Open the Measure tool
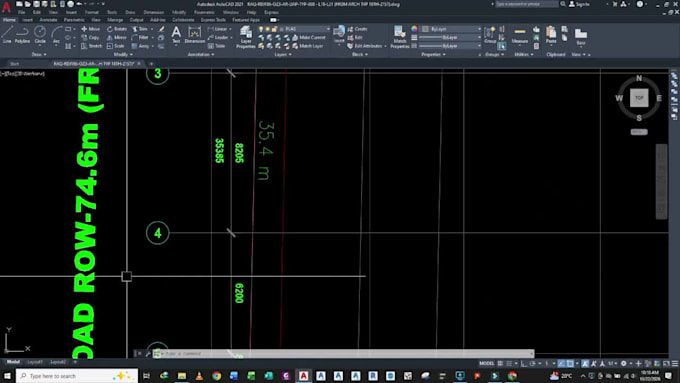Image resolution: width=680 pixels, height=383 pixels. click(520, 35)
